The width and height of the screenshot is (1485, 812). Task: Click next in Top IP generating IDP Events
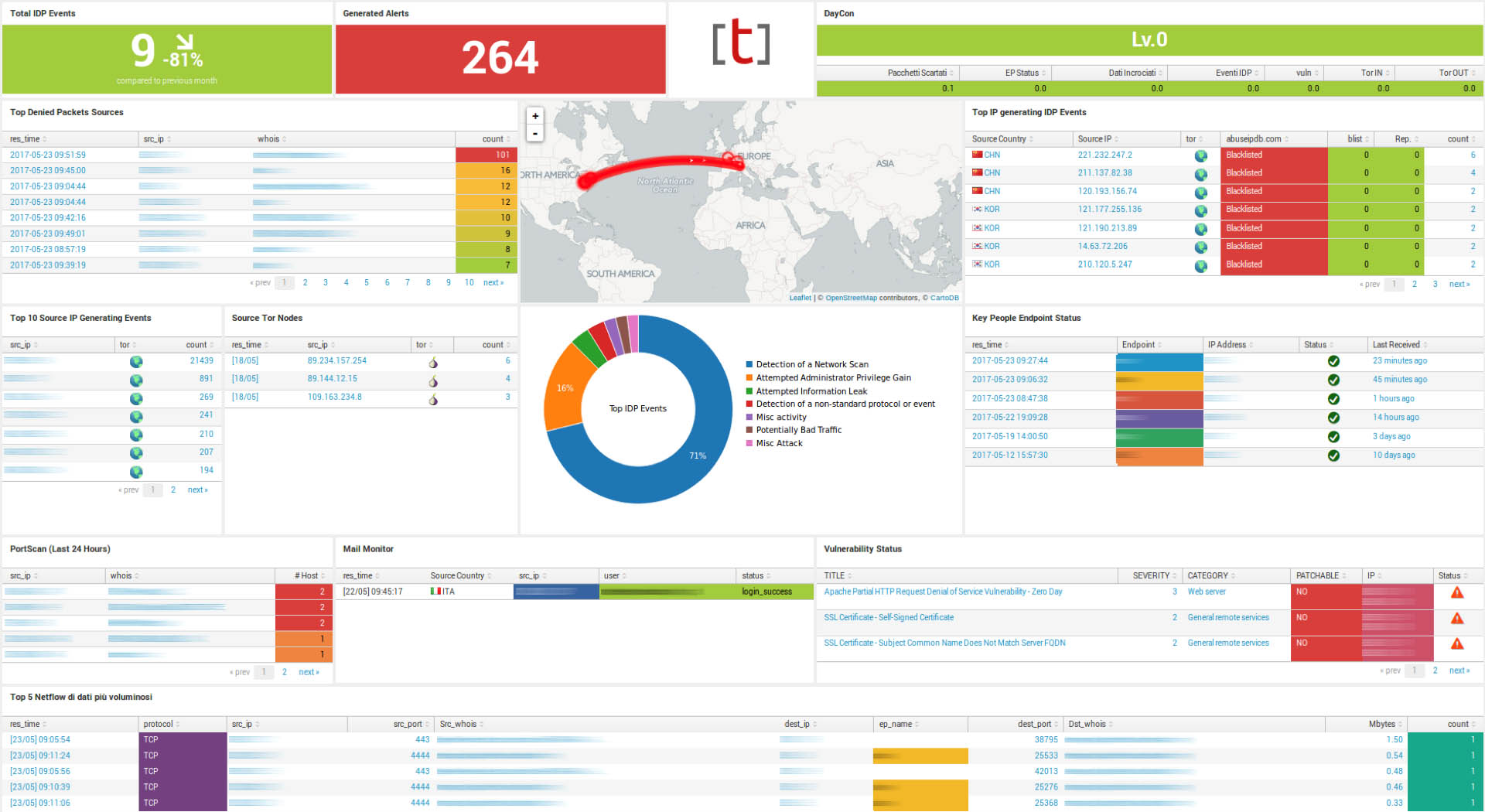tap(1459, 285)
